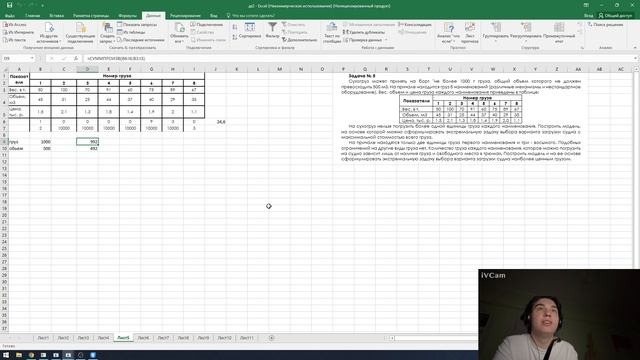The height and width of the screenshot is (360, 640).
Task: Open the Chrome browser from the taskbar
Action: pos(31,355)
